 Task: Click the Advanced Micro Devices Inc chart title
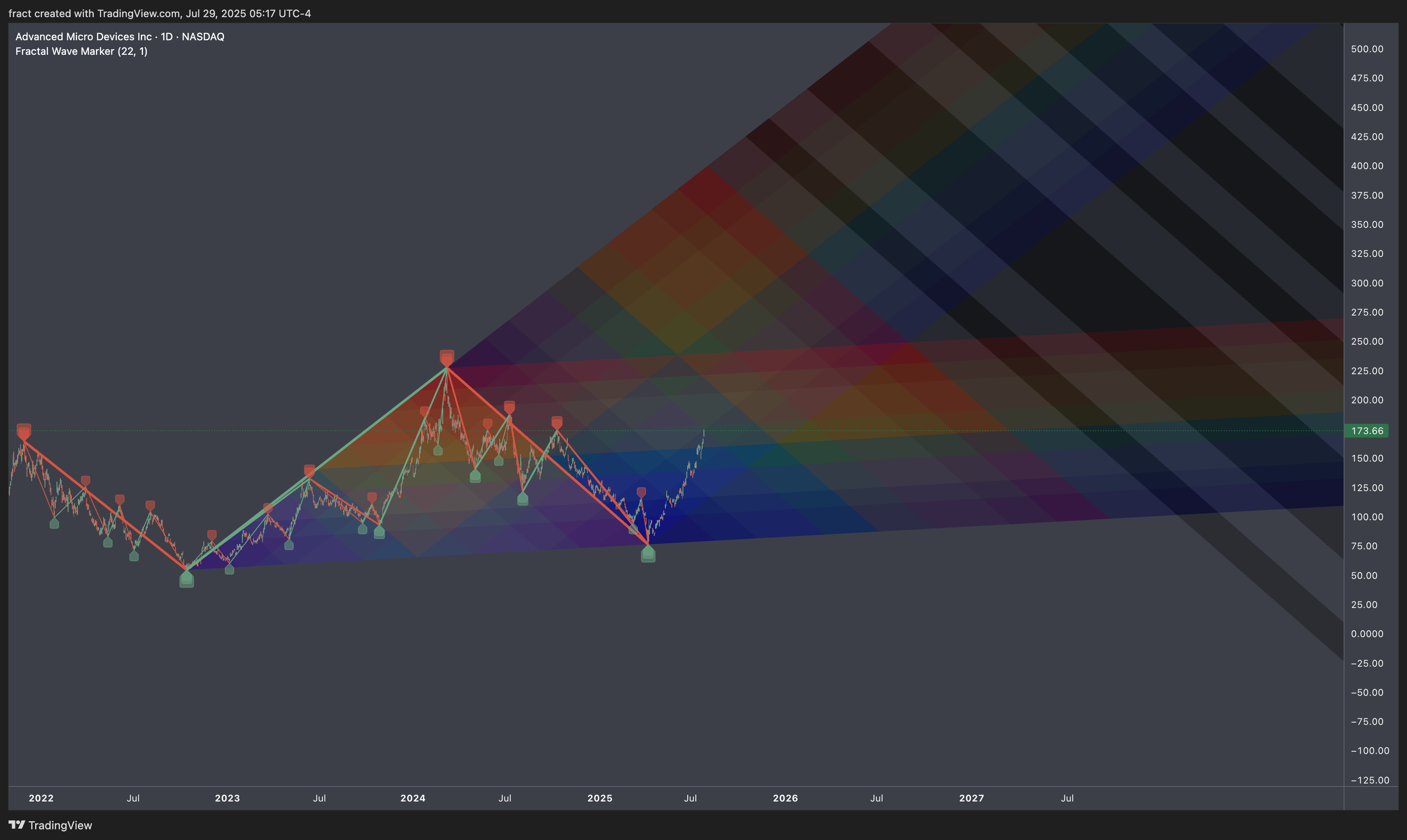pyautogui.click(x=120, y=36)
